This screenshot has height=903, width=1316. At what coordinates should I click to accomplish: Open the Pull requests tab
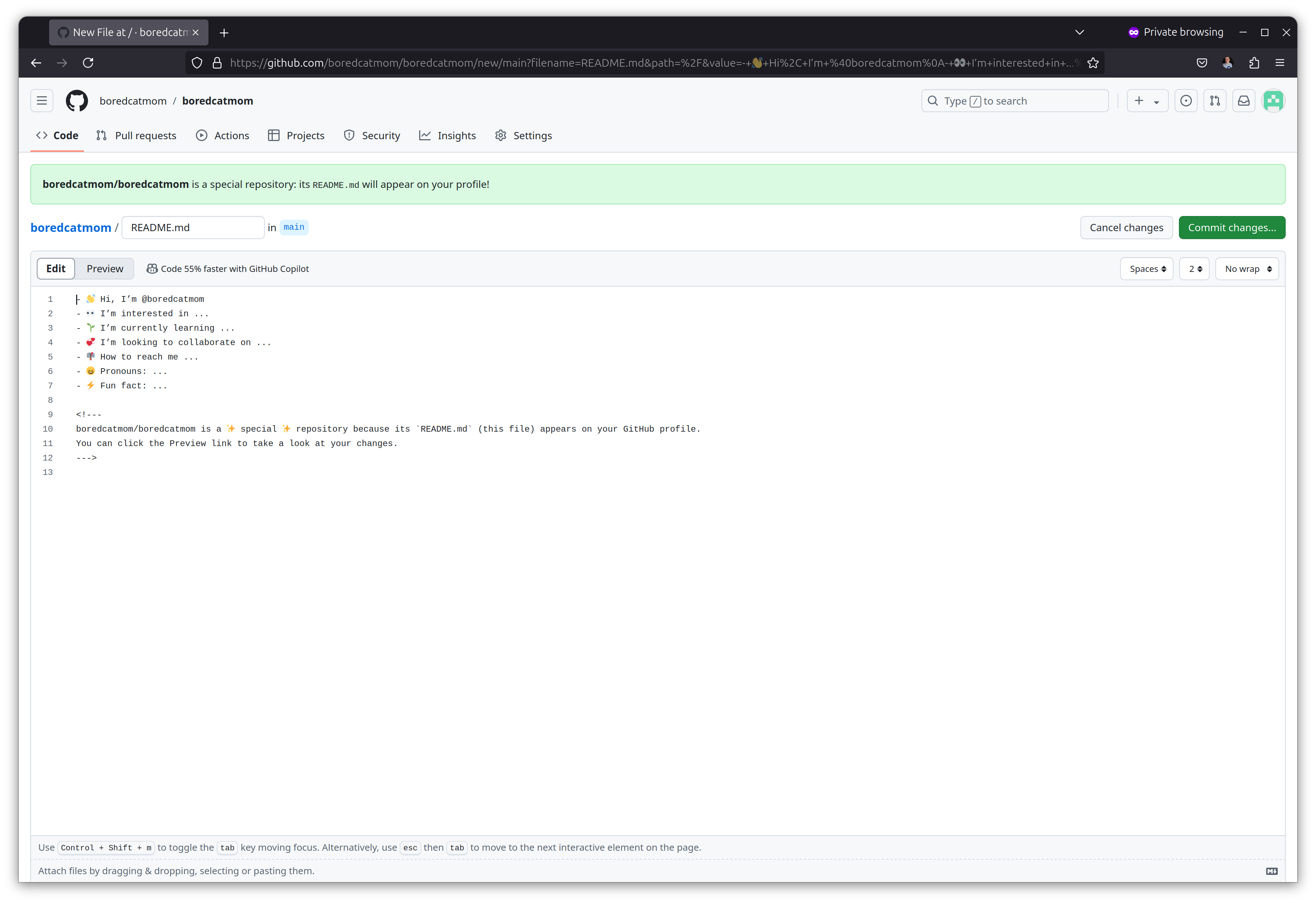[136, 135]
